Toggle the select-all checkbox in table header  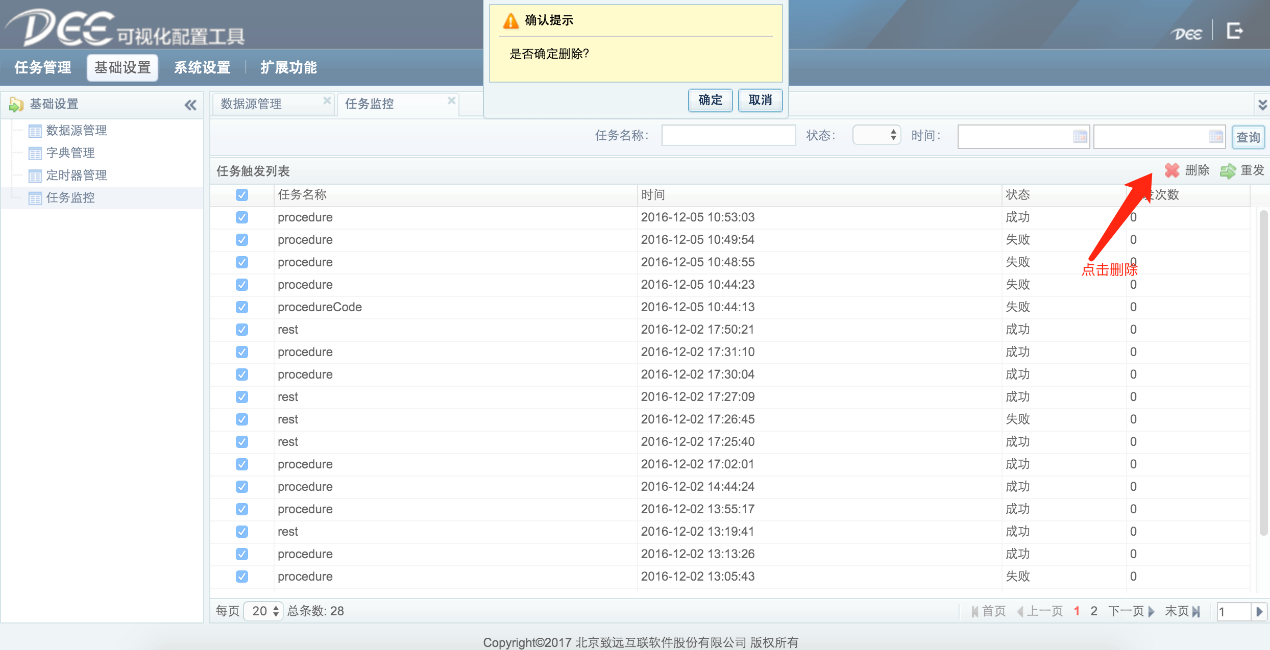pos(242,195)
